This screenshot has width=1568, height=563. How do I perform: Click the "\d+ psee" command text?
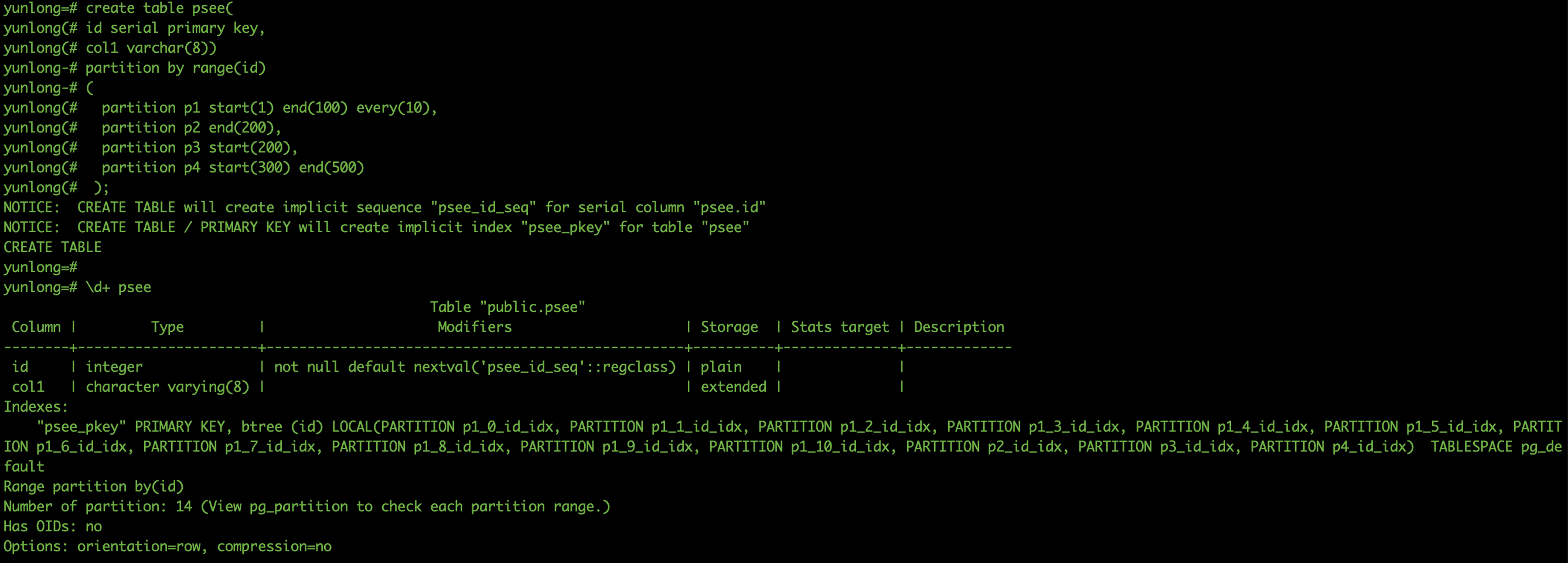tap(118, 287)
